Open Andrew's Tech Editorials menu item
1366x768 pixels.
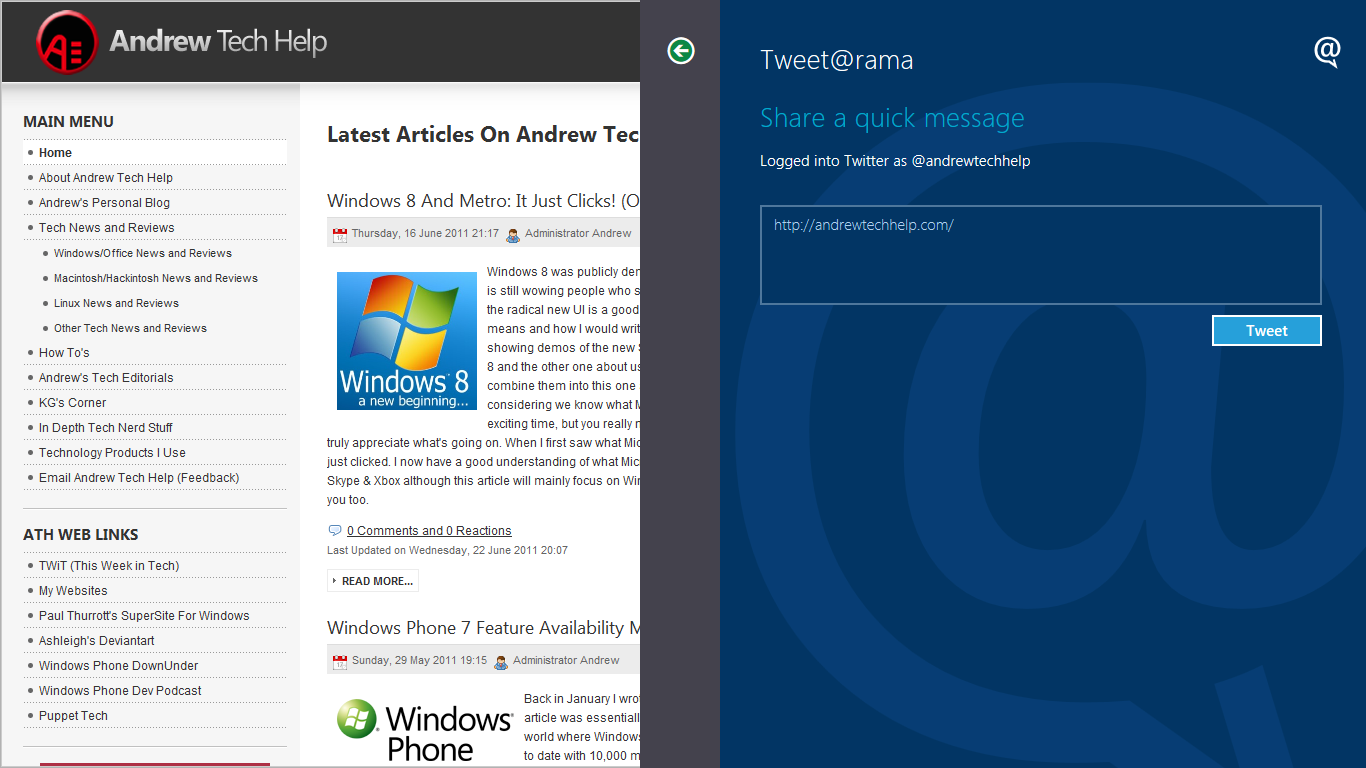[106, 378]
